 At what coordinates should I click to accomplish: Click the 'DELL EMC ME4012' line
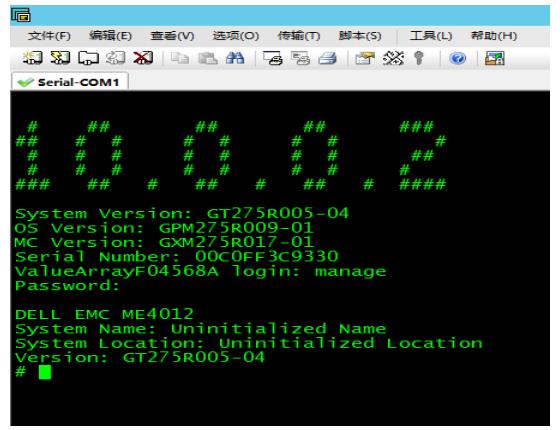pos(104,314)
